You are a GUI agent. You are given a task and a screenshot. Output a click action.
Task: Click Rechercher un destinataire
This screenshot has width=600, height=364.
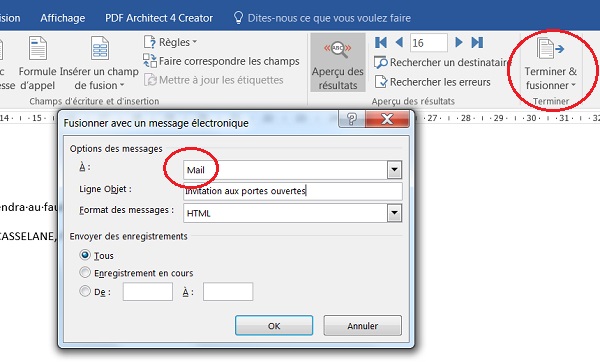441,62
